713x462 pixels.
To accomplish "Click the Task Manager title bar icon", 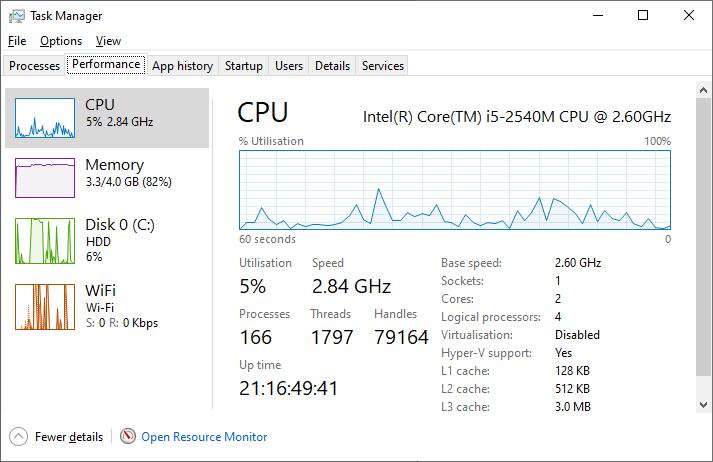I will [x=16, y=16].
